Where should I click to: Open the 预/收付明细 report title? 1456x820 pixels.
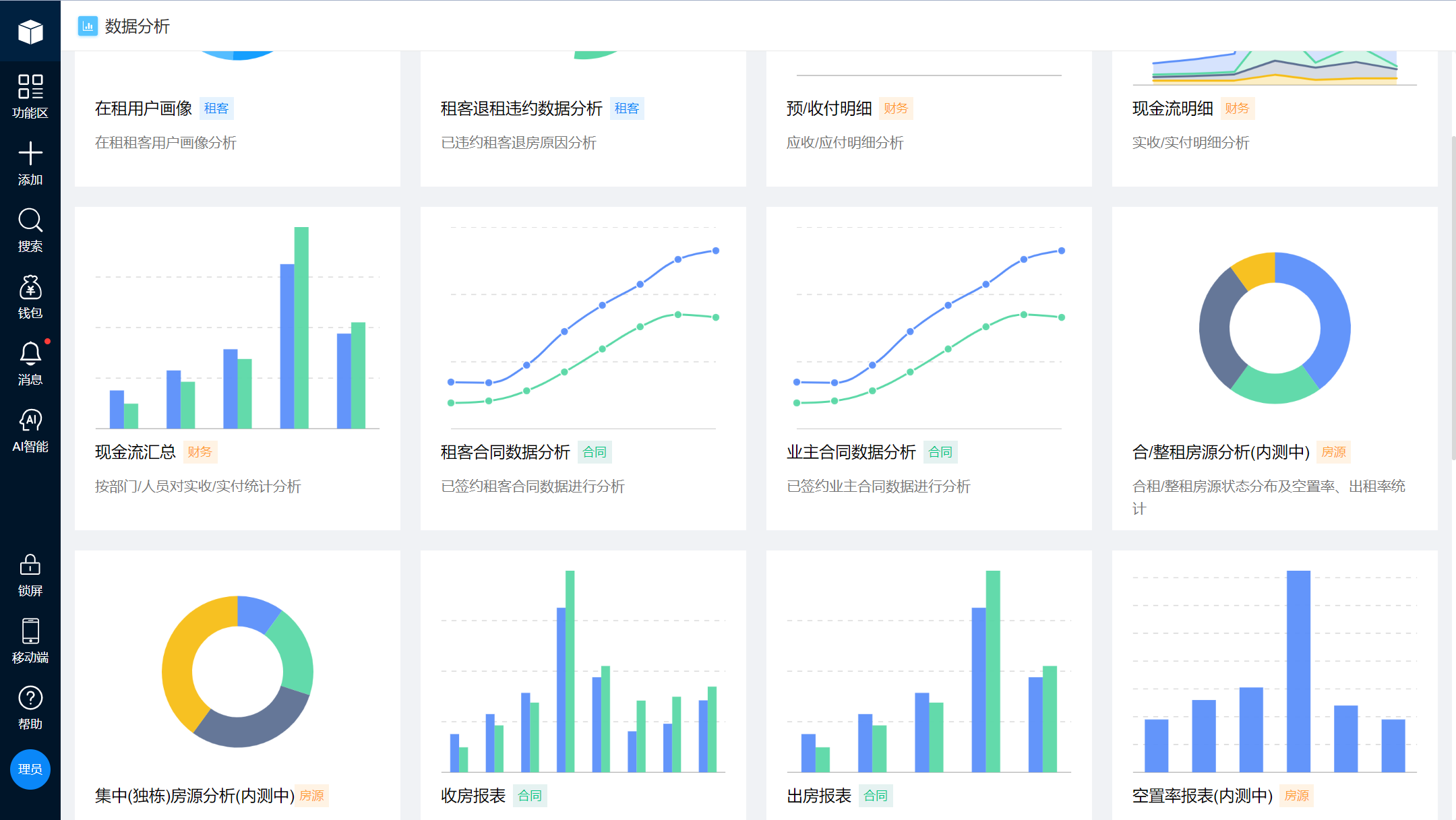tap(829, 108)
